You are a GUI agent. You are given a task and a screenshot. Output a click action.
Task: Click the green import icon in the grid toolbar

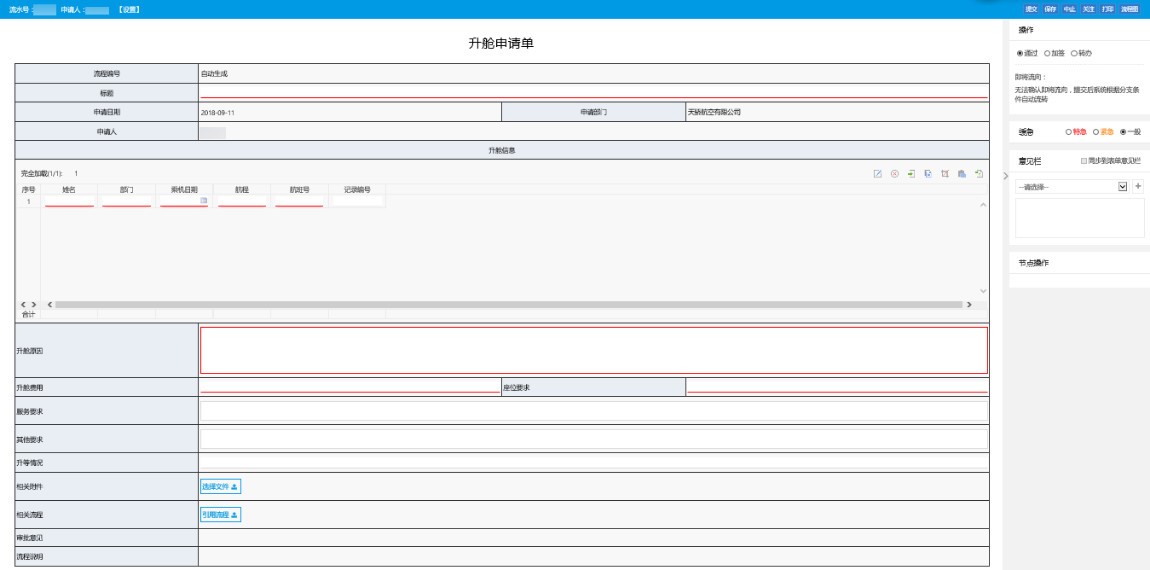tap(911, 174)
